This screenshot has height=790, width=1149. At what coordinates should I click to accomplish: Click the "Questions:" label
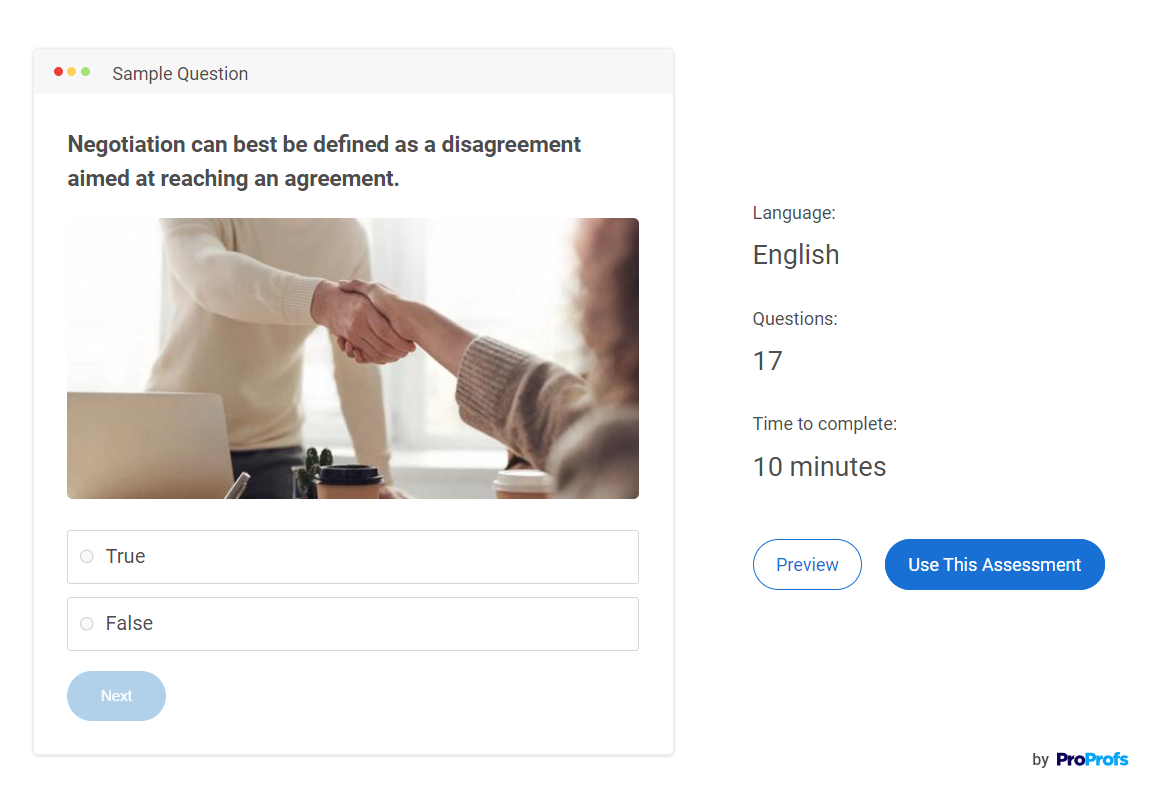click(x=795, y=319)
